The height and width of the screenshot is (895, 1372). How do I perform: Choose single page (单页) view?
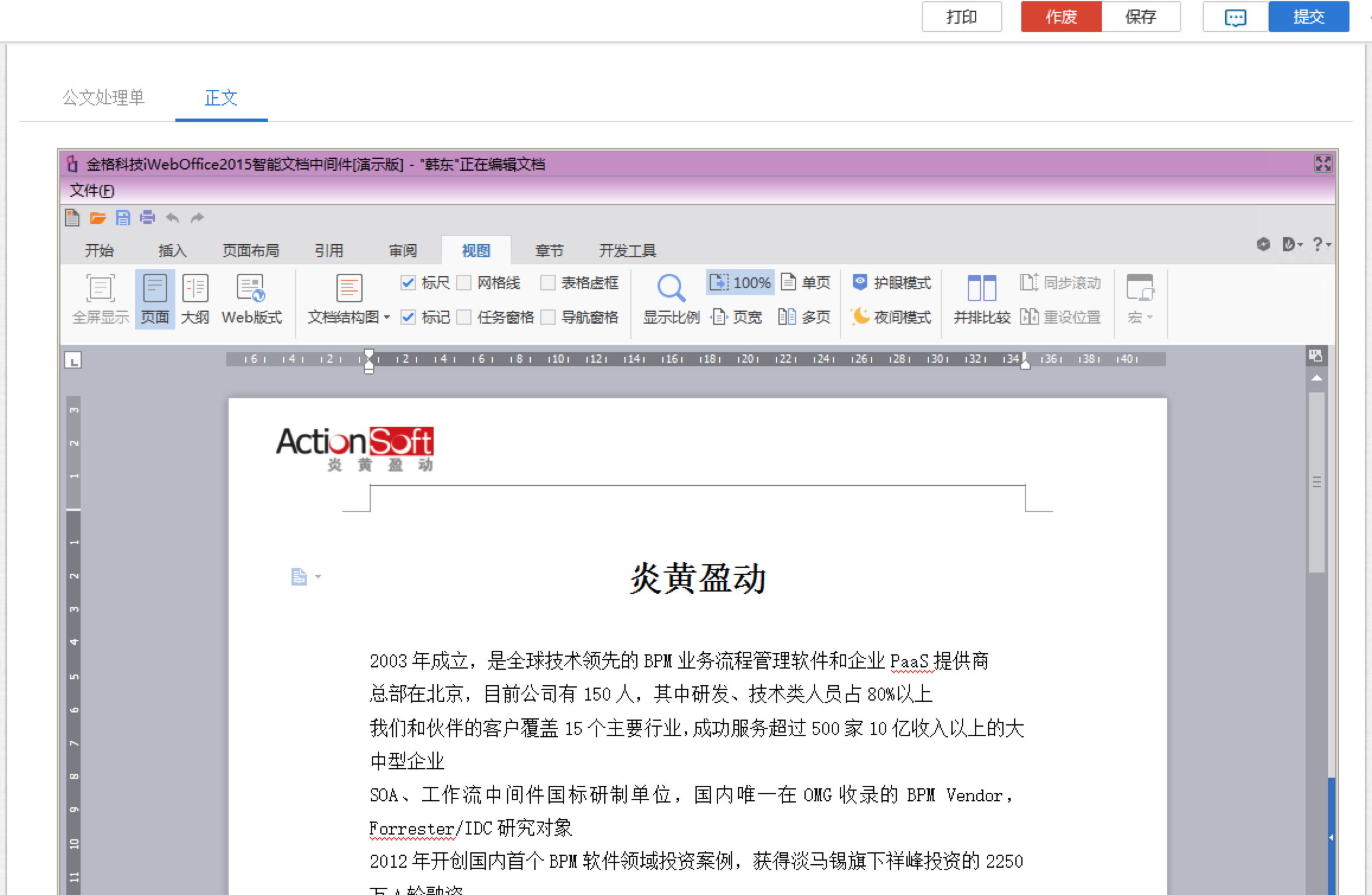pos(806,283)
